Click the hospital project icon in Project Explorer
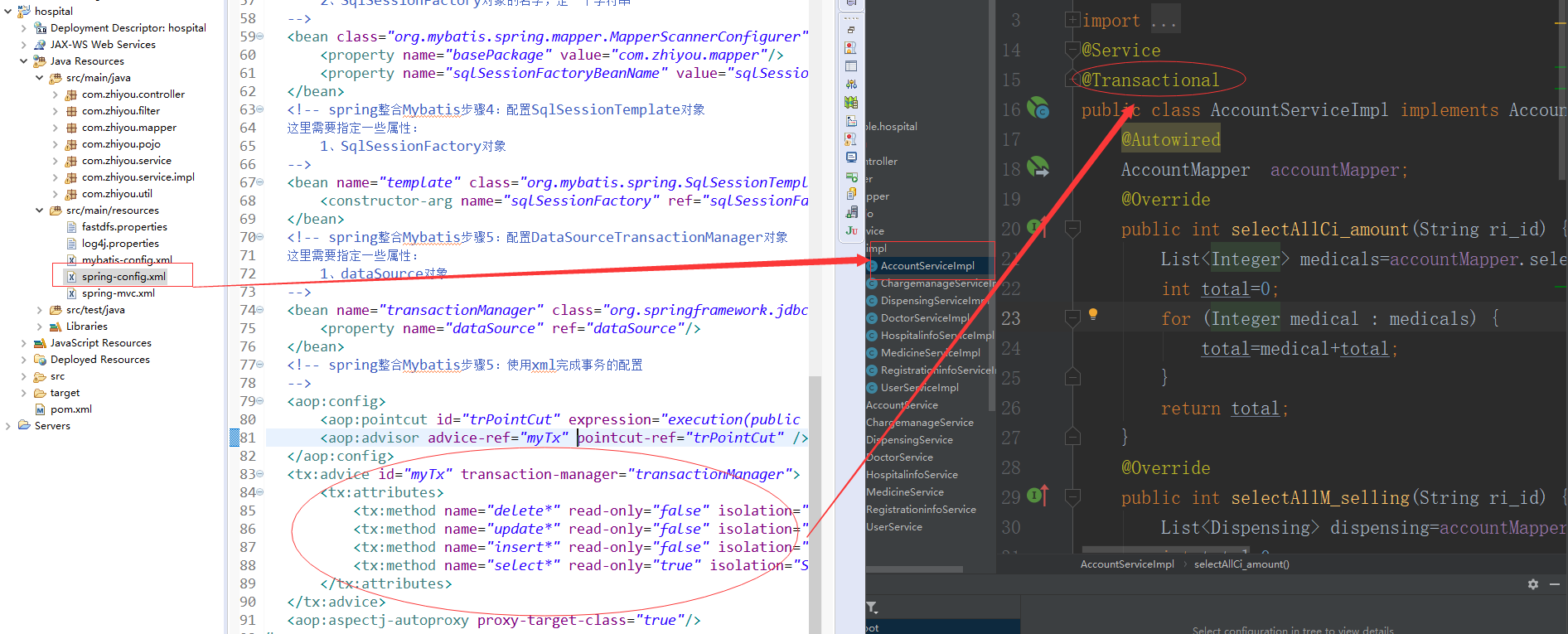Screen dimensions: 1568x634 point(24,11)
